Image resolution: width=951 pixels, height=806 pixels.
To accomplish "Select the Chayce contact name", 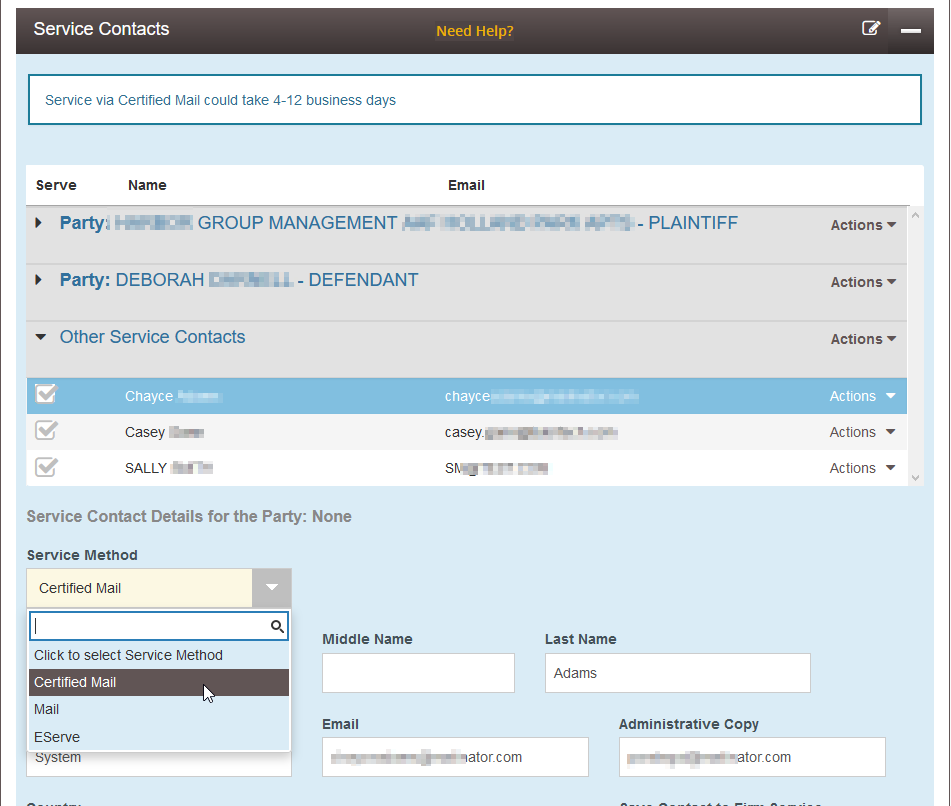I will (x=173, y=396).
